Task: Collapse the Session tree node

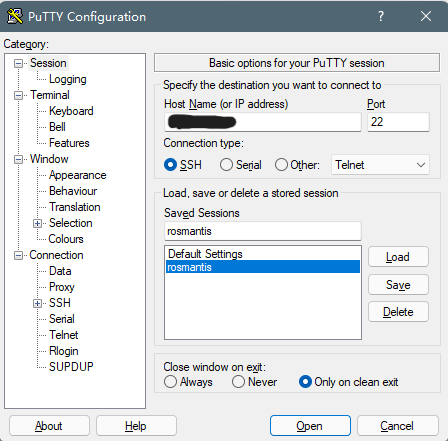Action: (18, 63)
